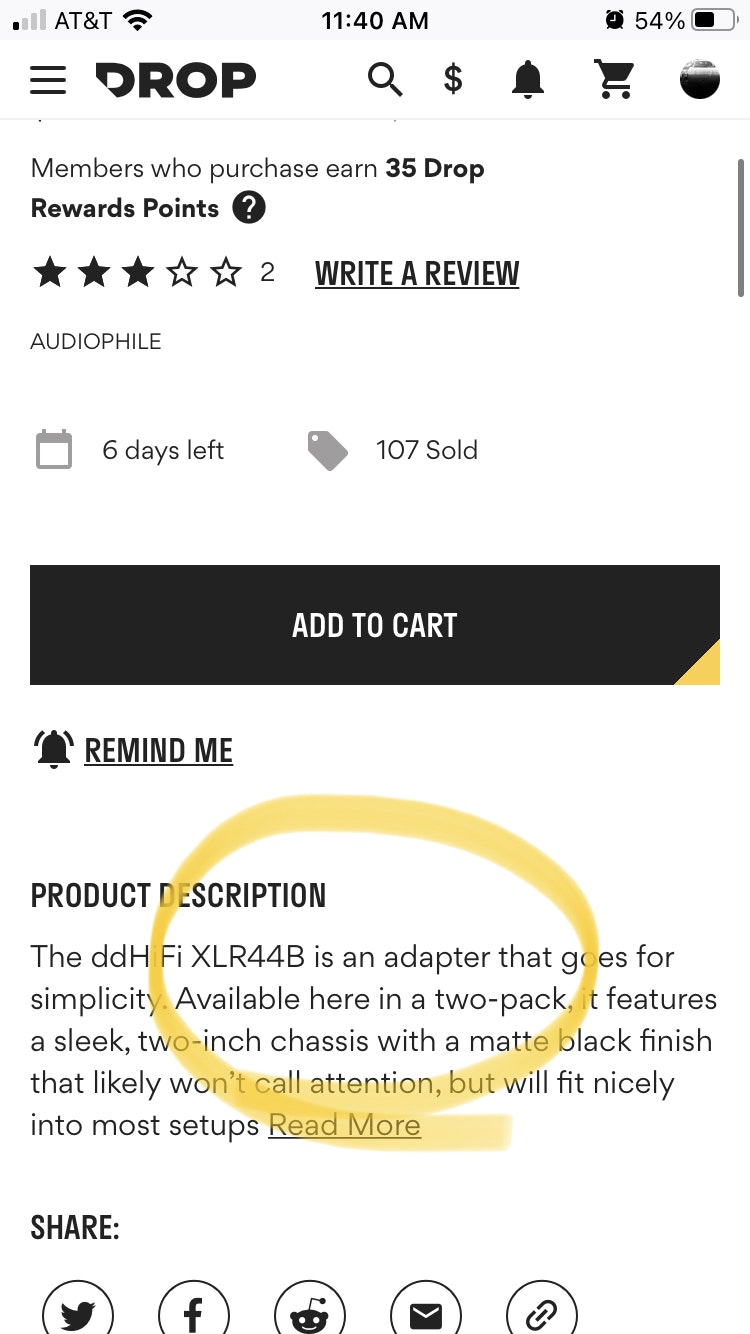Screen dimensions: 750x1334
Task: Open the hamburger navigation menu
Action: click(x=48, y=80)
